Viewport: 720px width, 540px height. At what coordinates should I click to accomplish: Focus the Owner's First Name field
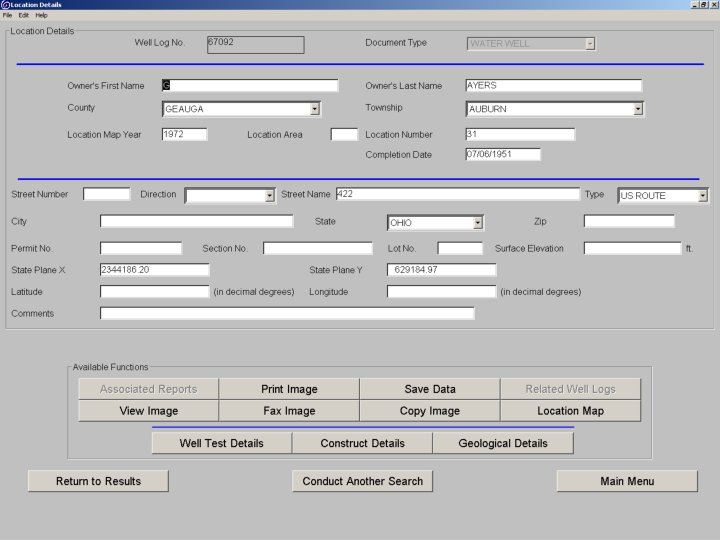(x=250, y=85)
